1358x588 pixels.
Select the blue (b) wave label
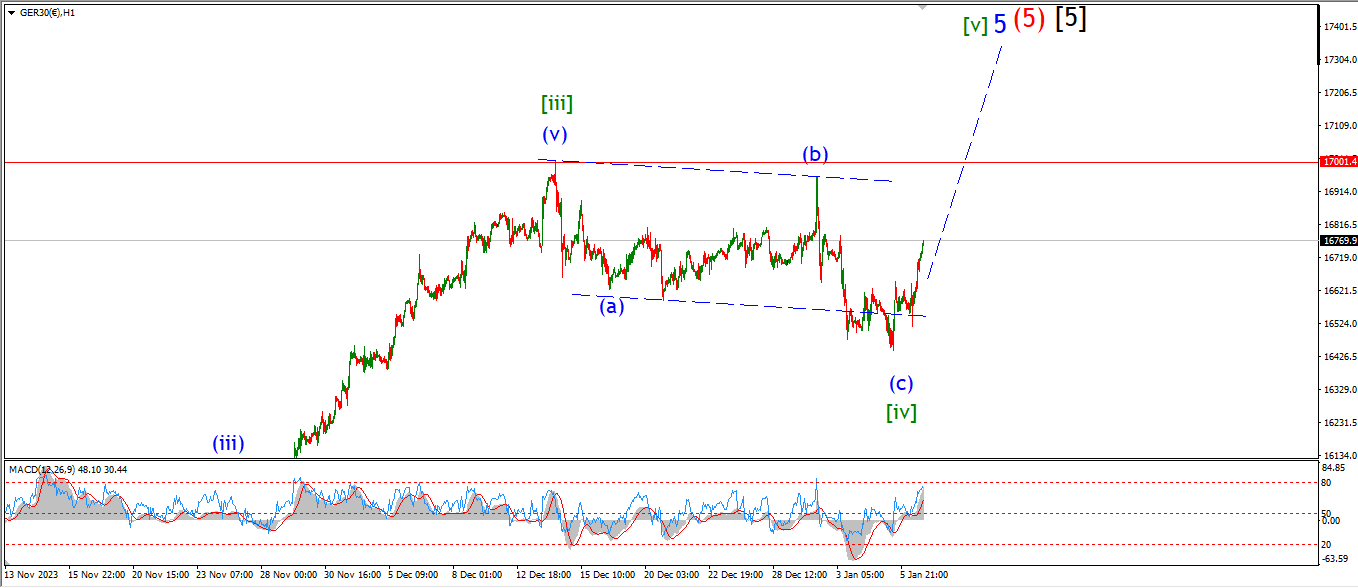814,154
